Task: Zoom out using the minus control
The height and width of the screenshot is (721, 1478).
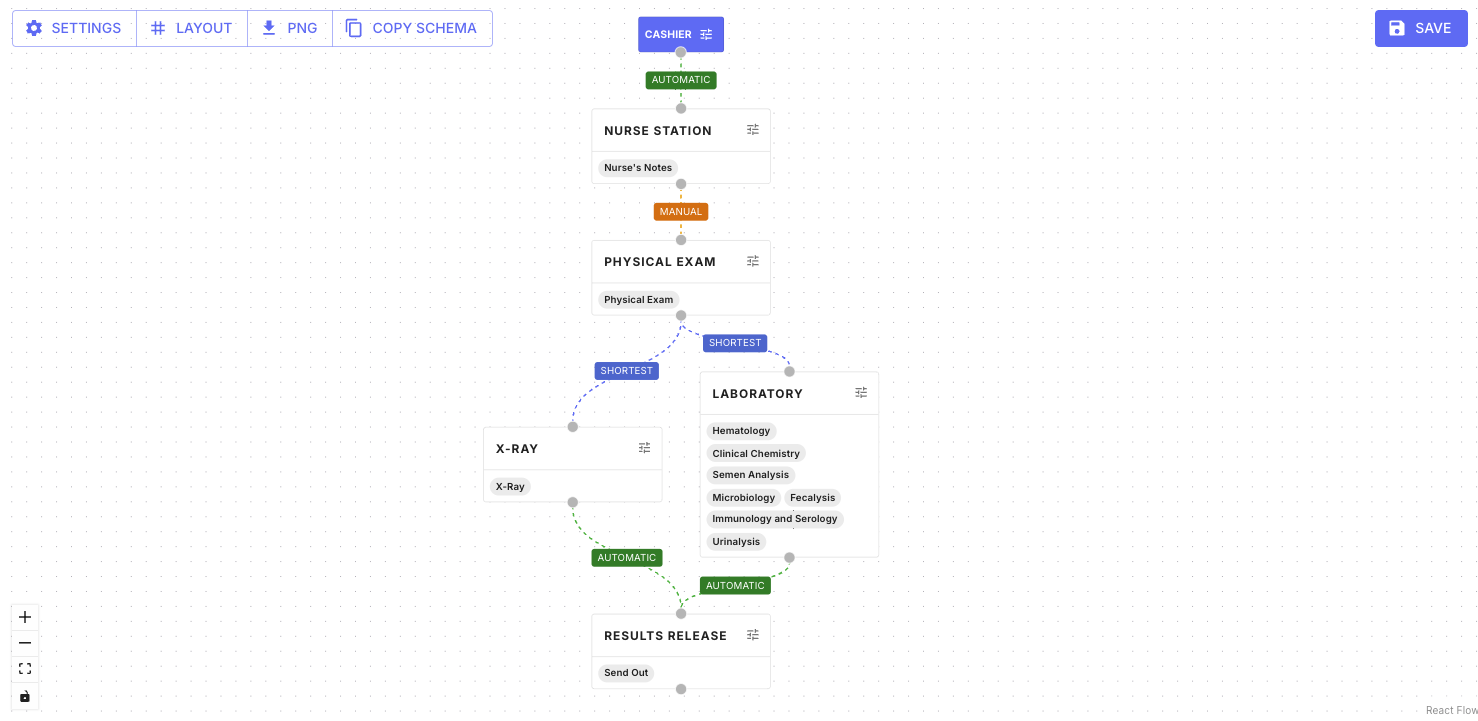Action: coord(26,643)
